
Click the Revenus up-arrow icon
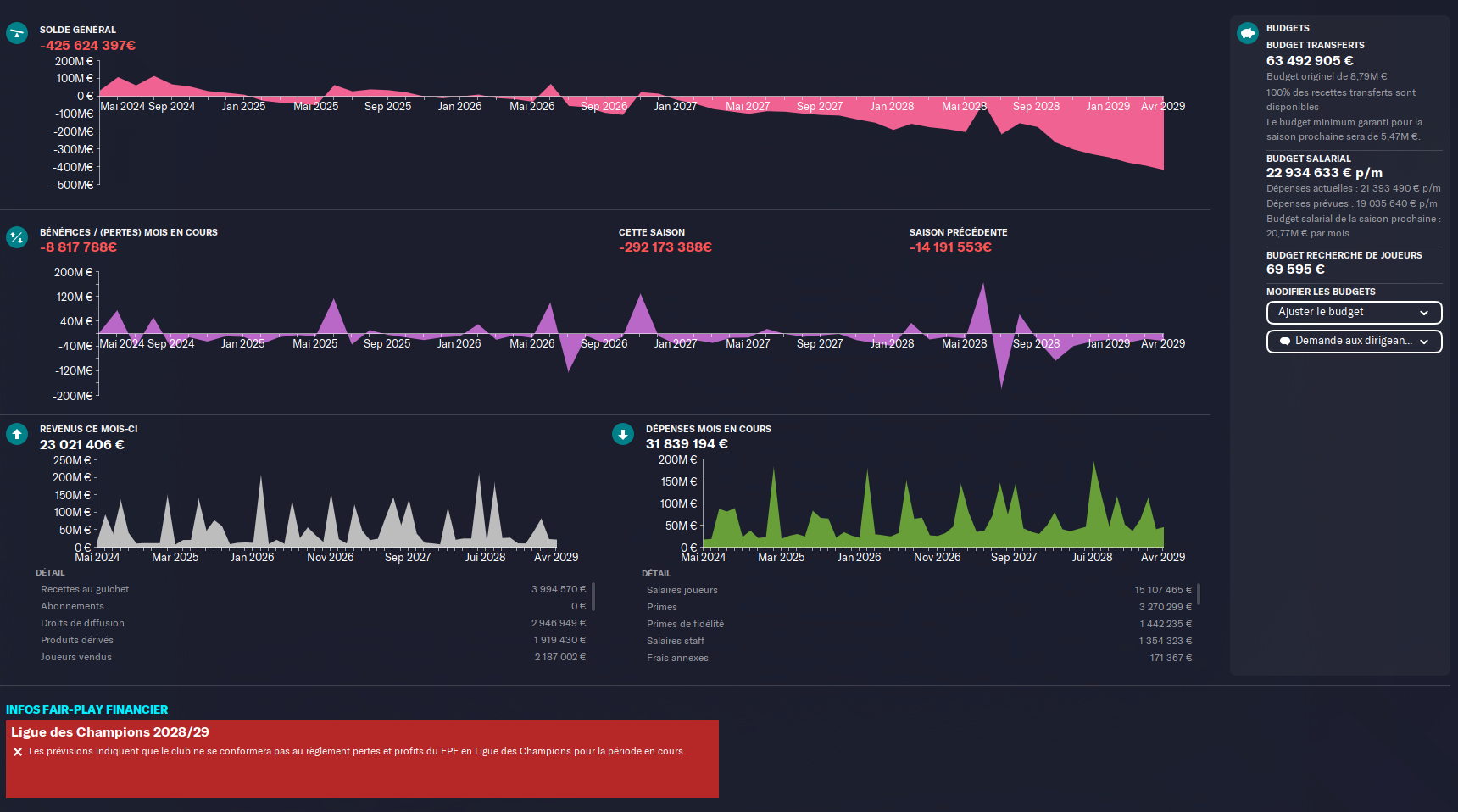(x=17, y=434)
